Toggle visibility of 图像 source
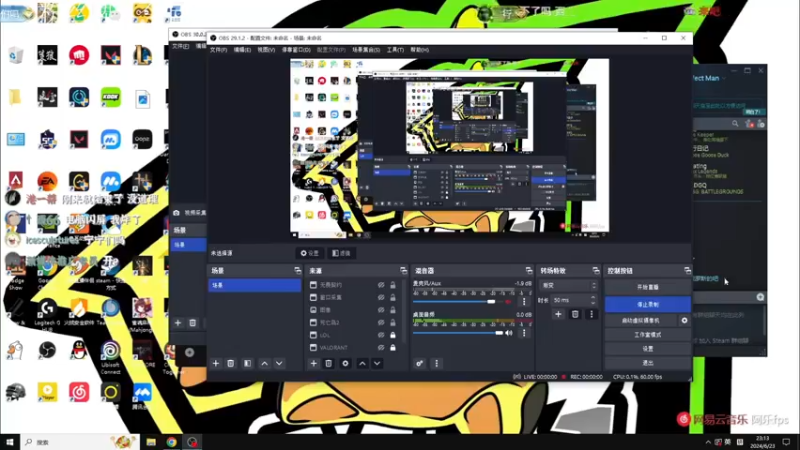 tap(381, 310)
